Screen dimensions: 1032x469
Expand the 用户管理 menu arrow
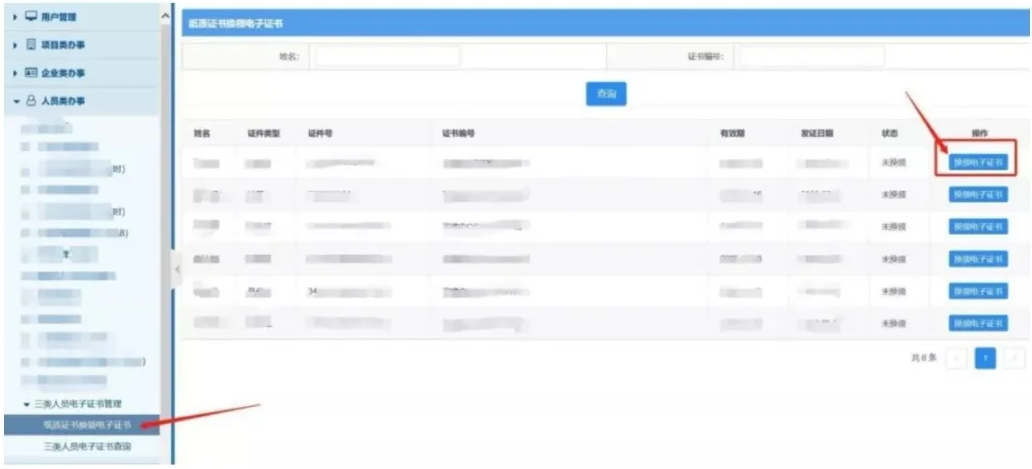coord(14,17)
